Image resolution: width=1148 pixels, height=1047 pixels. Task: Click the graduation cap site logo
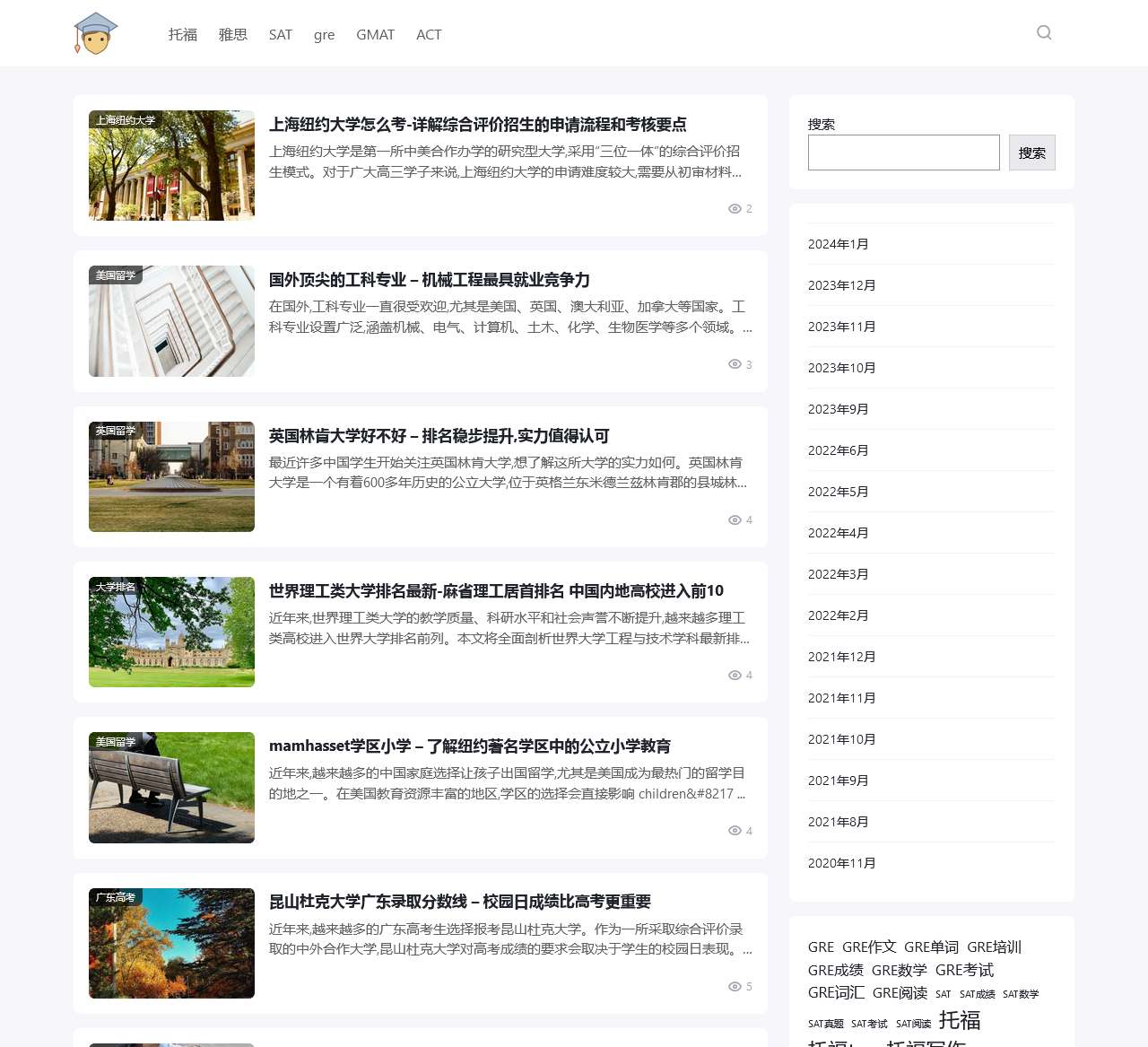pos(96,34)
